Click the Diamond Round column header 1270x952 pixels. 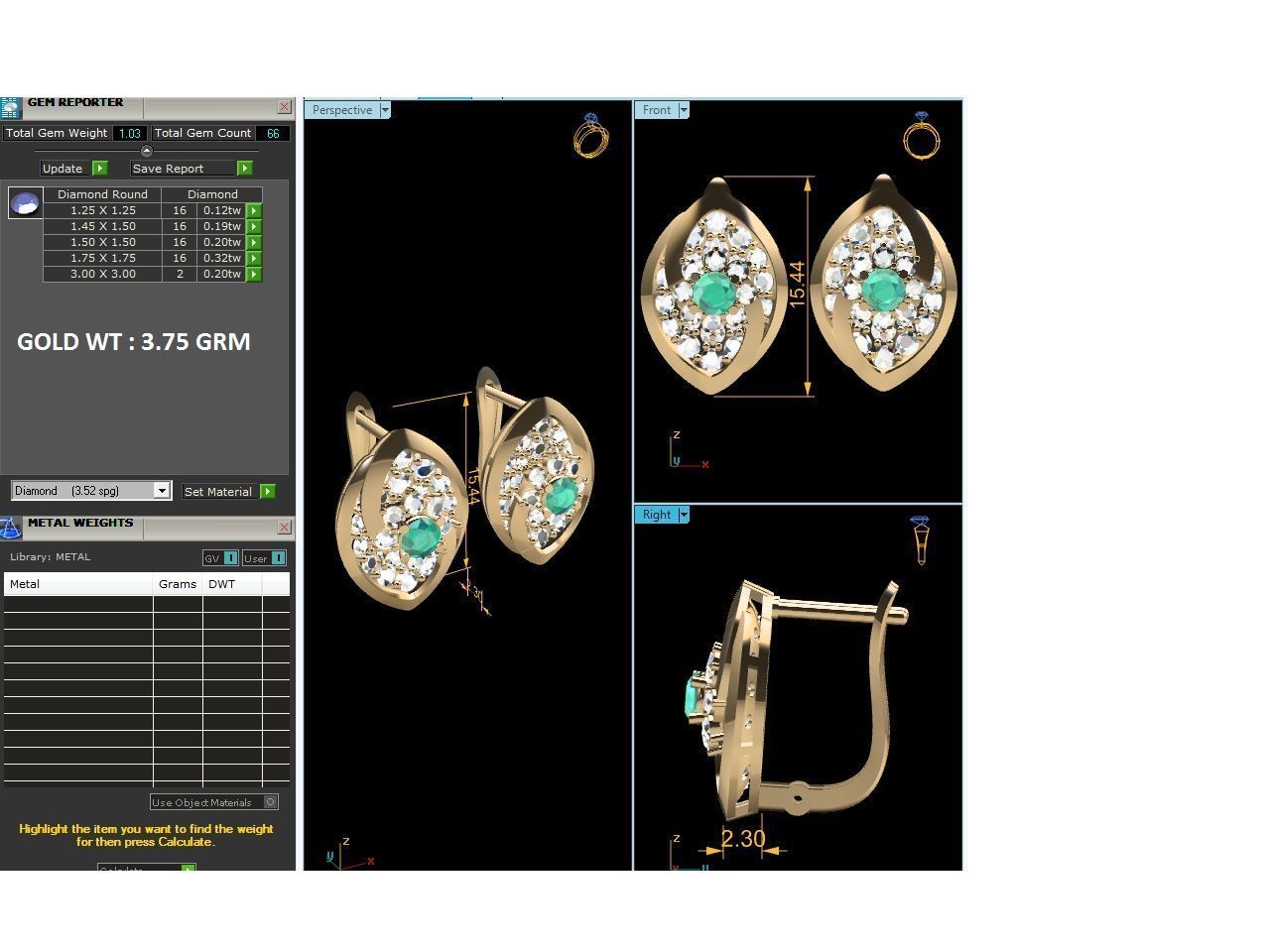pos(102,194)
